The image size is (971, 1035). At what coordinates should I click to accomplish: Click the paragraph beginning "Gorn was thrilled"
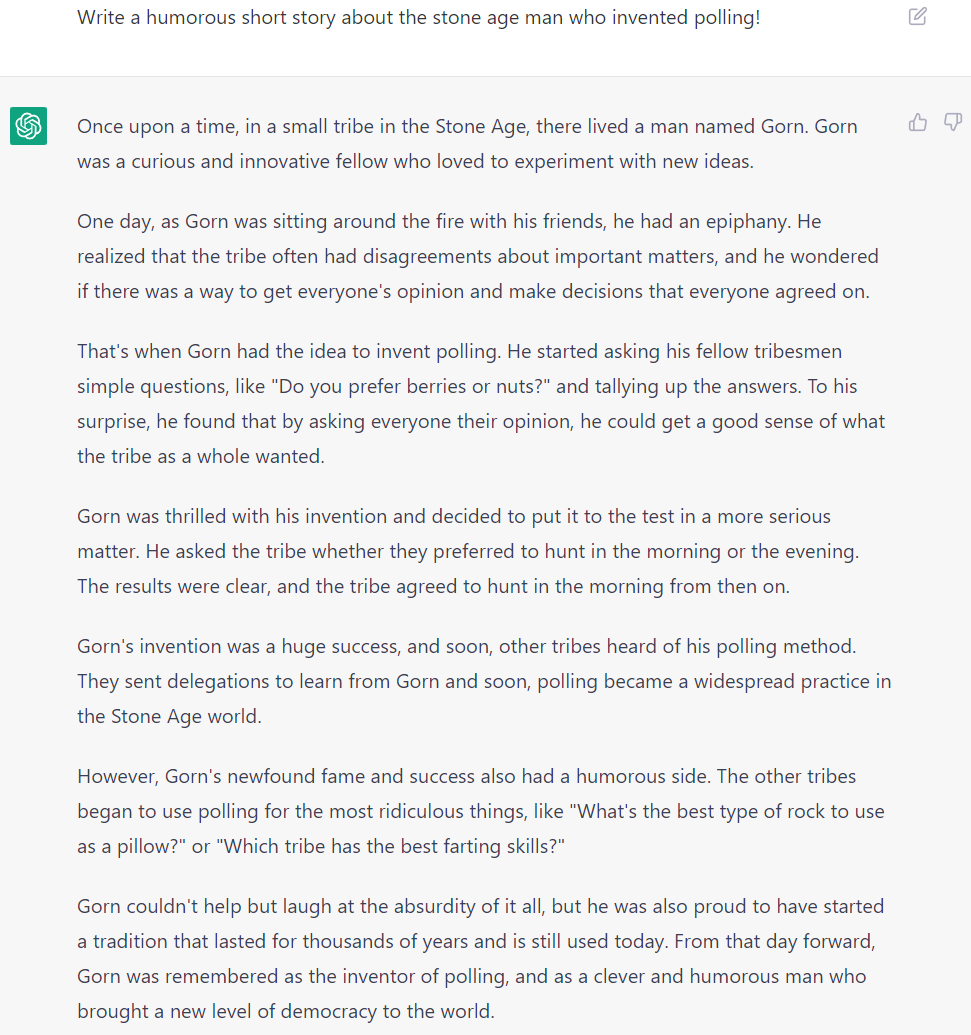click(x=468, y=551)
